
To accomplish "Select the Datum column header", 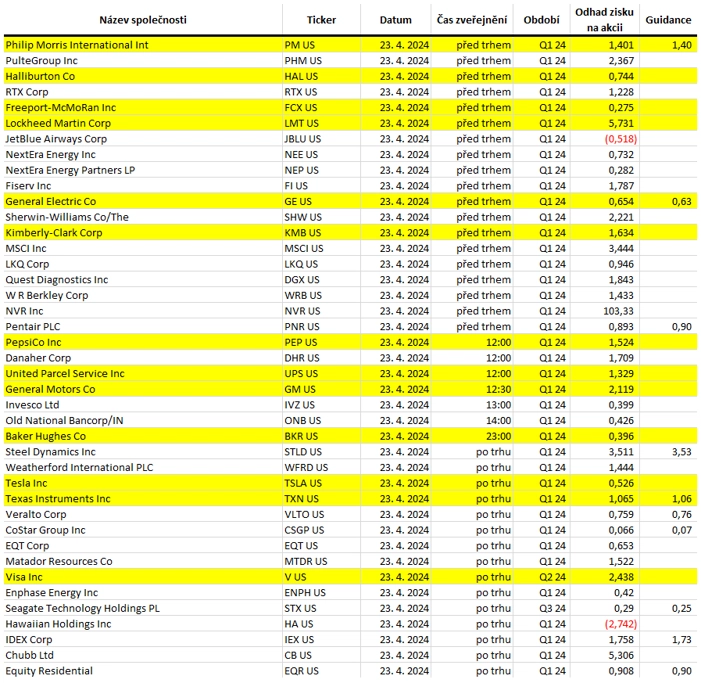I will [395, 20].
